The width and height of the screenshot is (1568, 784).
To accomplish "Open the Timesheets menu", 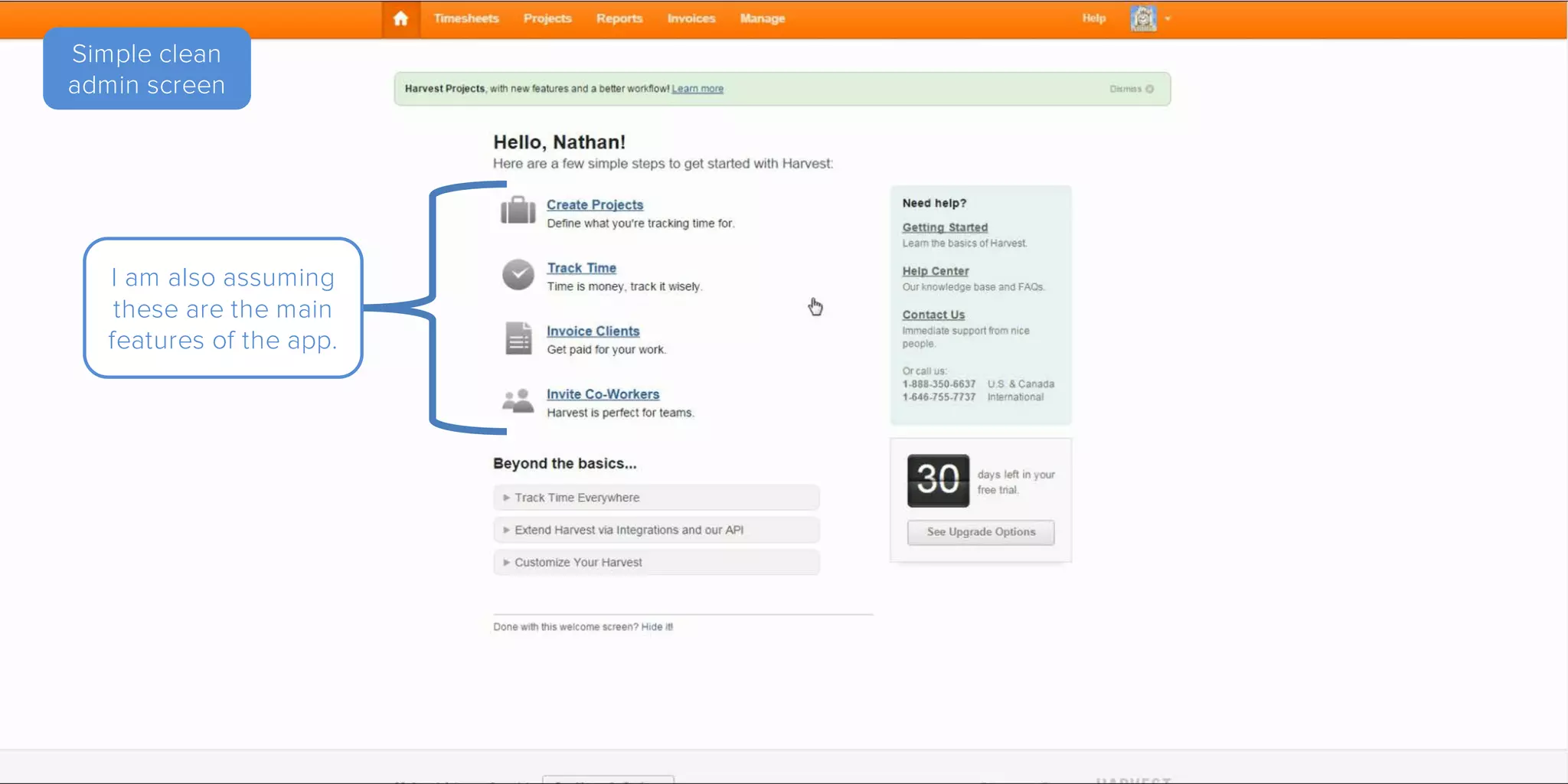I will tap(465, 18).
